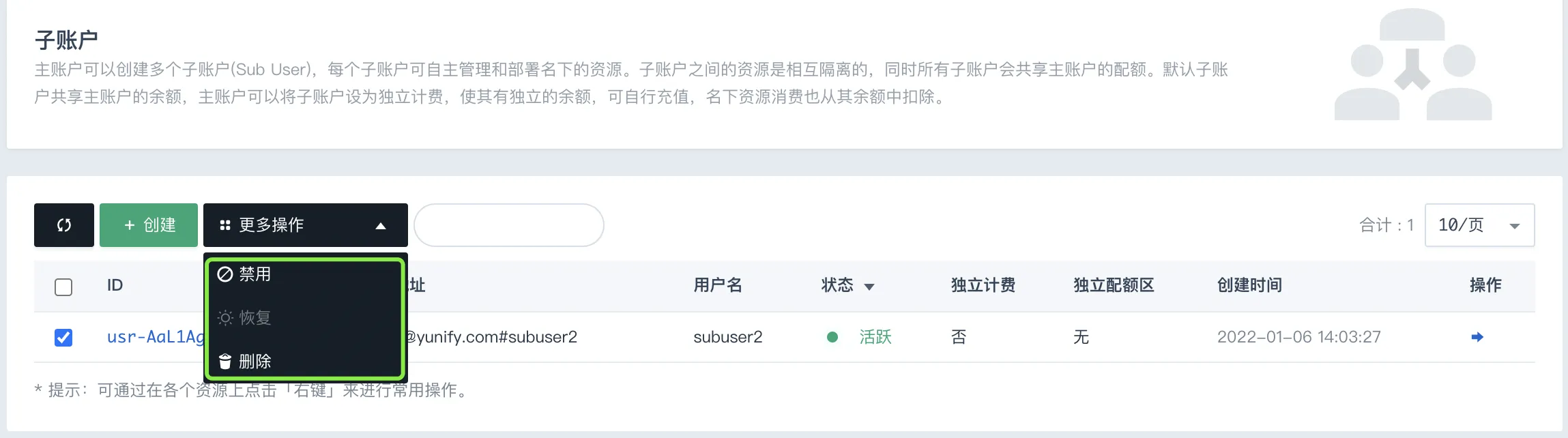Click the green active status dot

(x=832, y=337)
